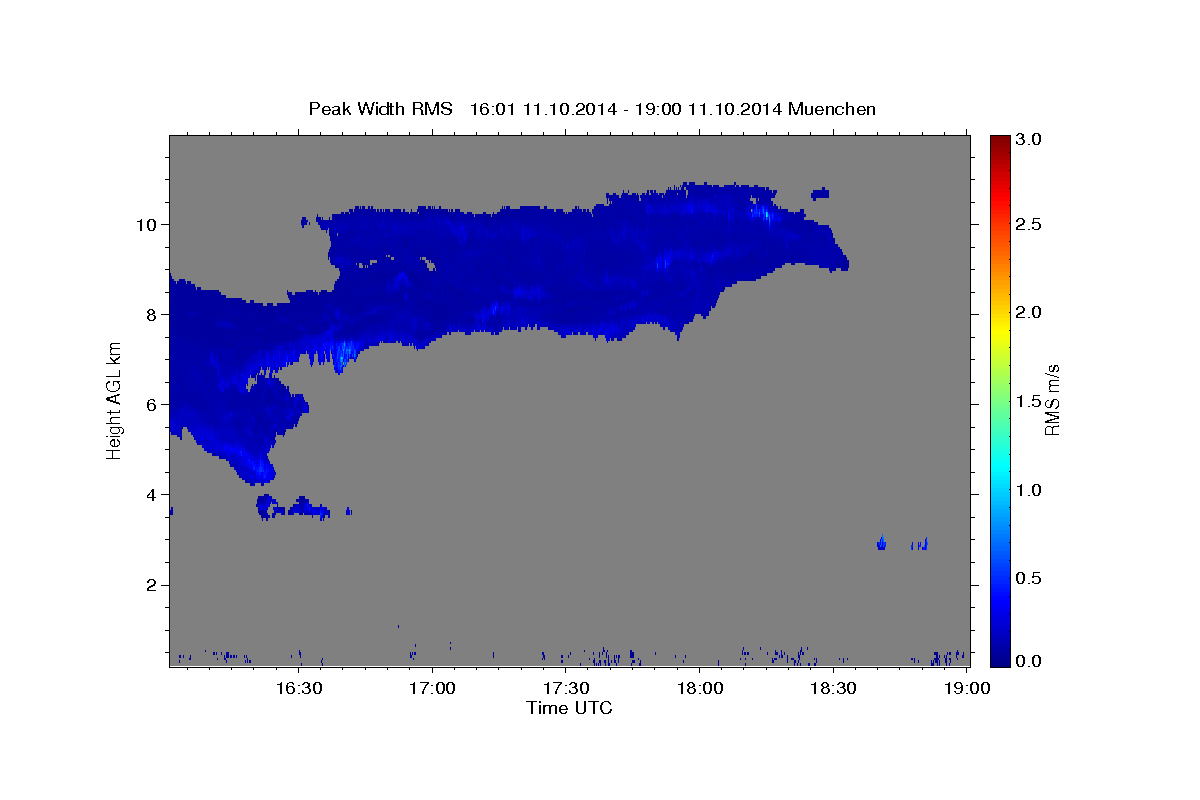The height and width of the screenshot is (800, 1200).
Task: Click the plot title 'Peak Width RMS'
Action: (380, 109)
